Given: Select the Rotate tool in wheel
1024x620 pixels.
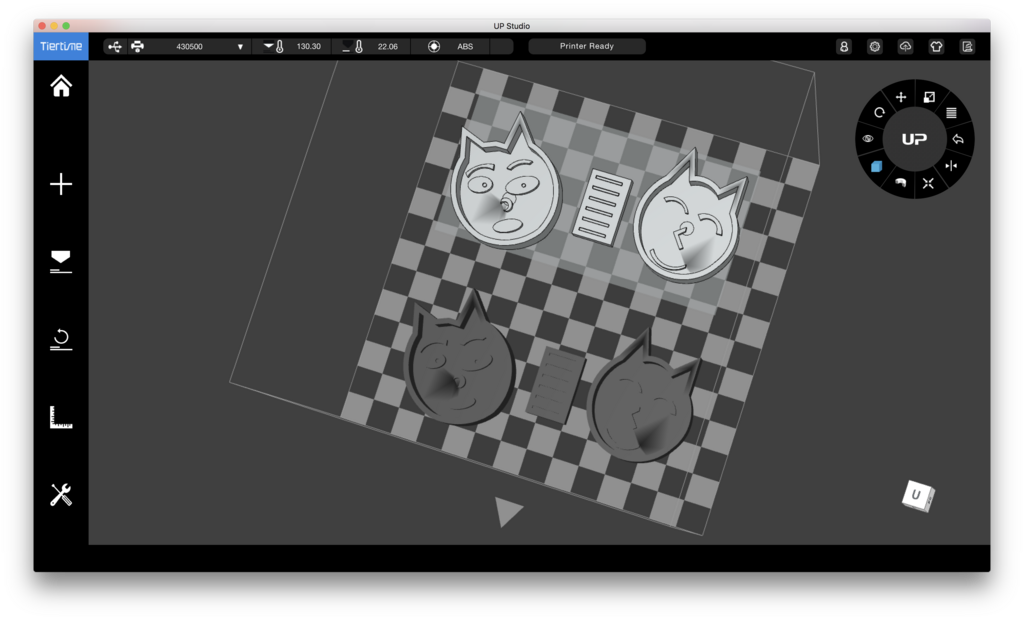Looking at the screenshot, I should (879, 112).
